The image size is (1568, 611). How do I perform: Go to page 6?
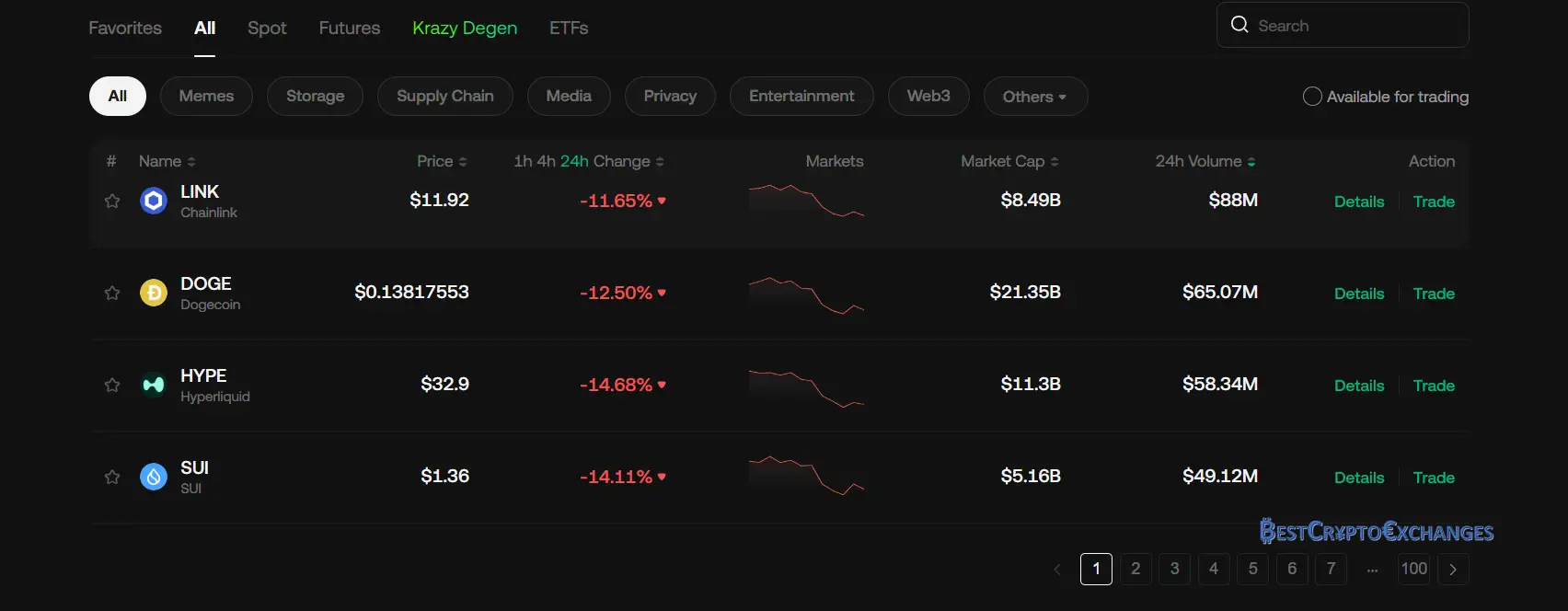1292,569
